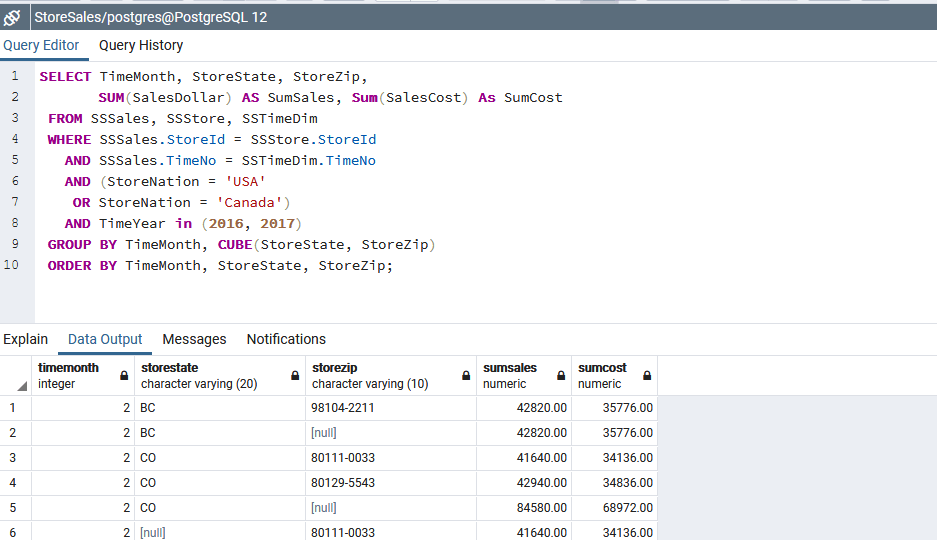The width and height of the screenshot is (937, 550).
Task: Click the lock icon in storestate column
Action: tap(295, 376)
